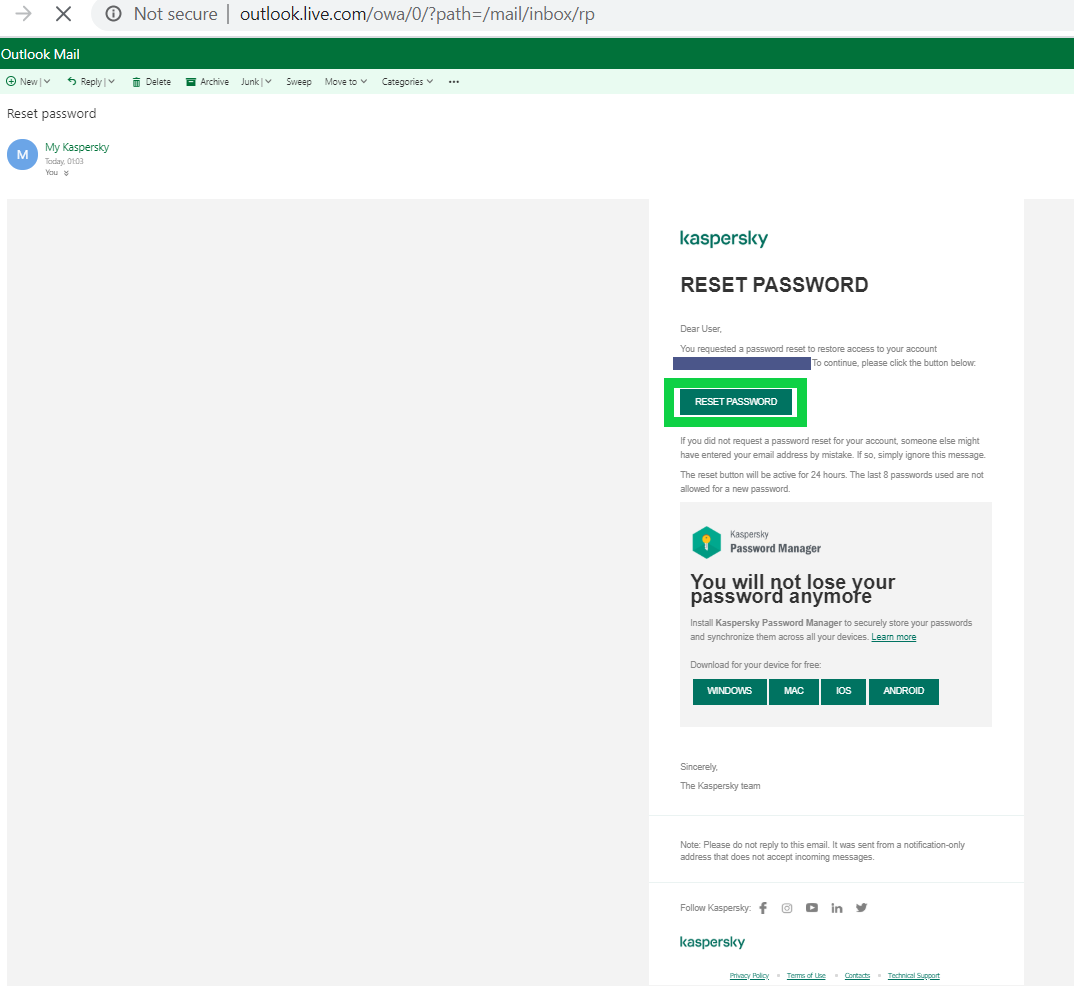Click the footer Kaspersky logo
The width and height of the screenshot is (1074, 986).
712,942
